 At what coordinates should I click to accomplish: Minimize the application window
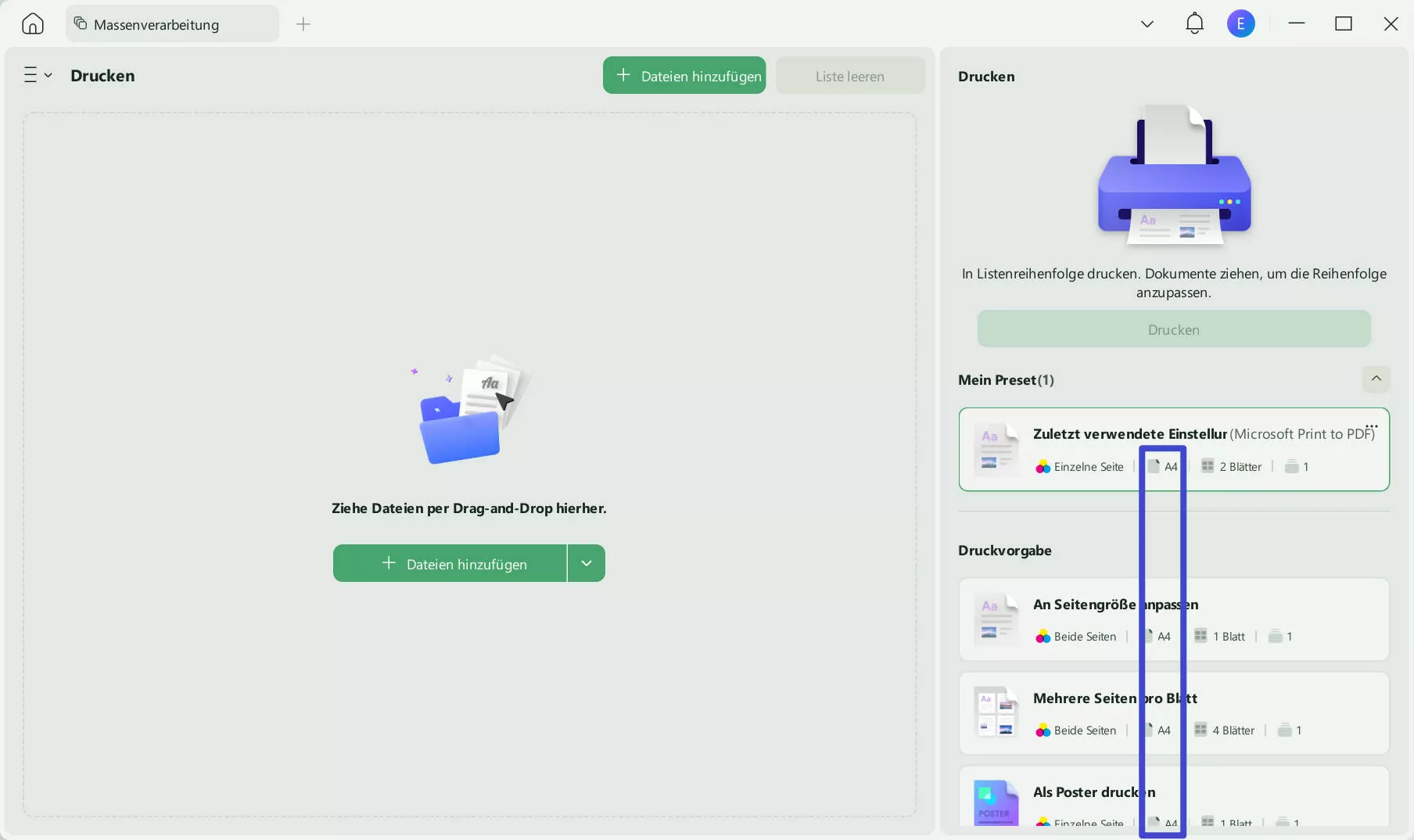[1297, 23]
